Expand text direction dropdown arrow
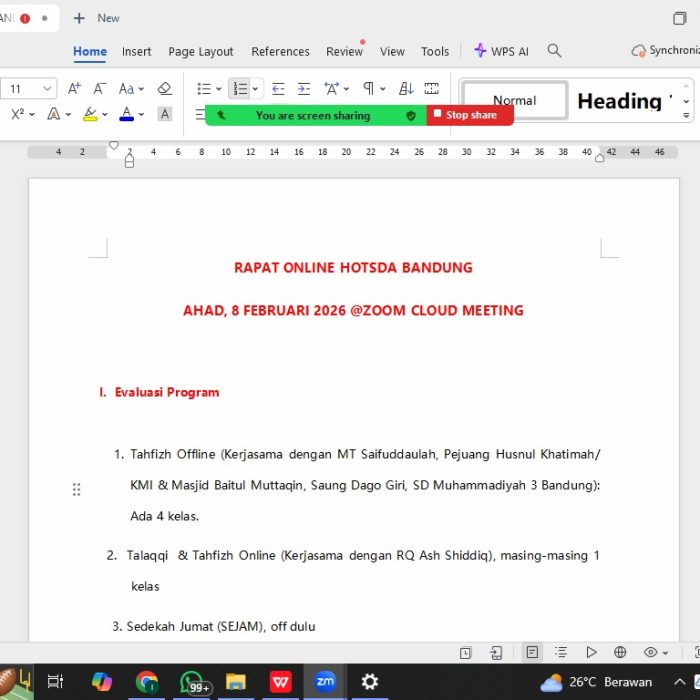The image size is (700, 700). pos(346,89)
